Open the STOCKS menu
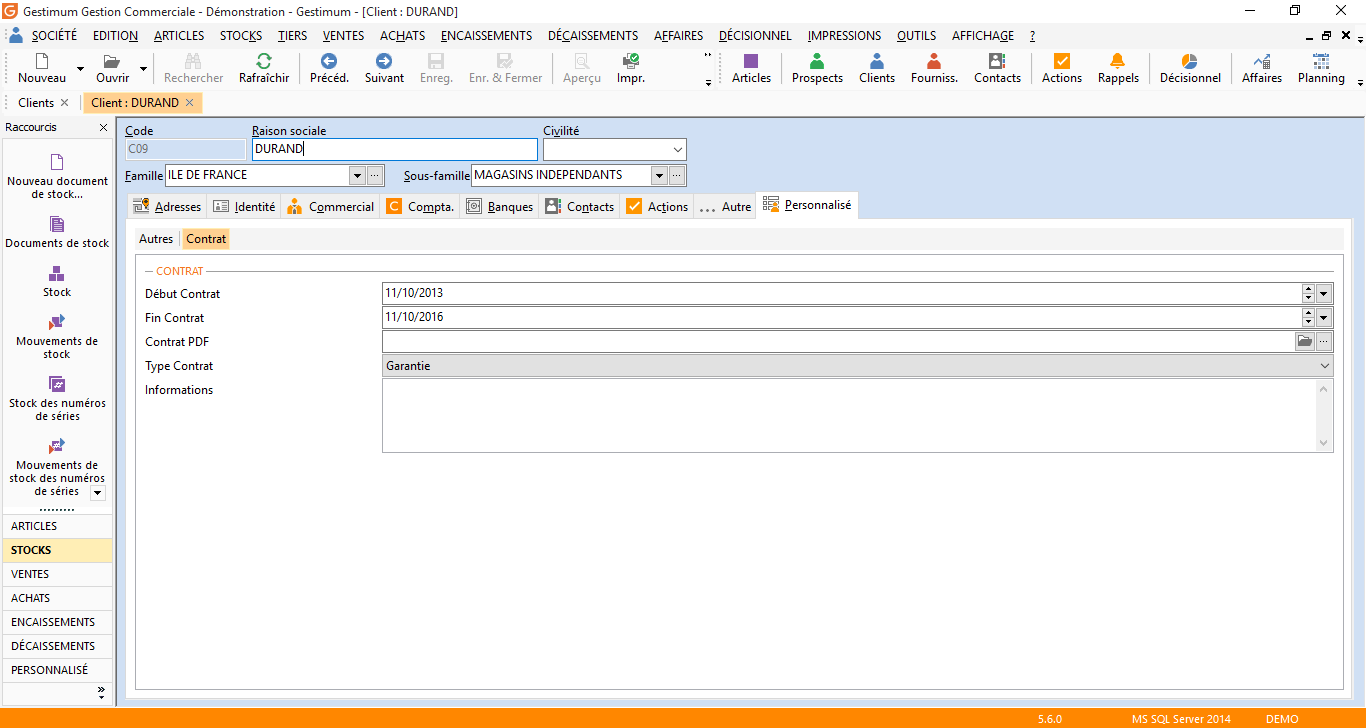 click(x=241, y=36)
